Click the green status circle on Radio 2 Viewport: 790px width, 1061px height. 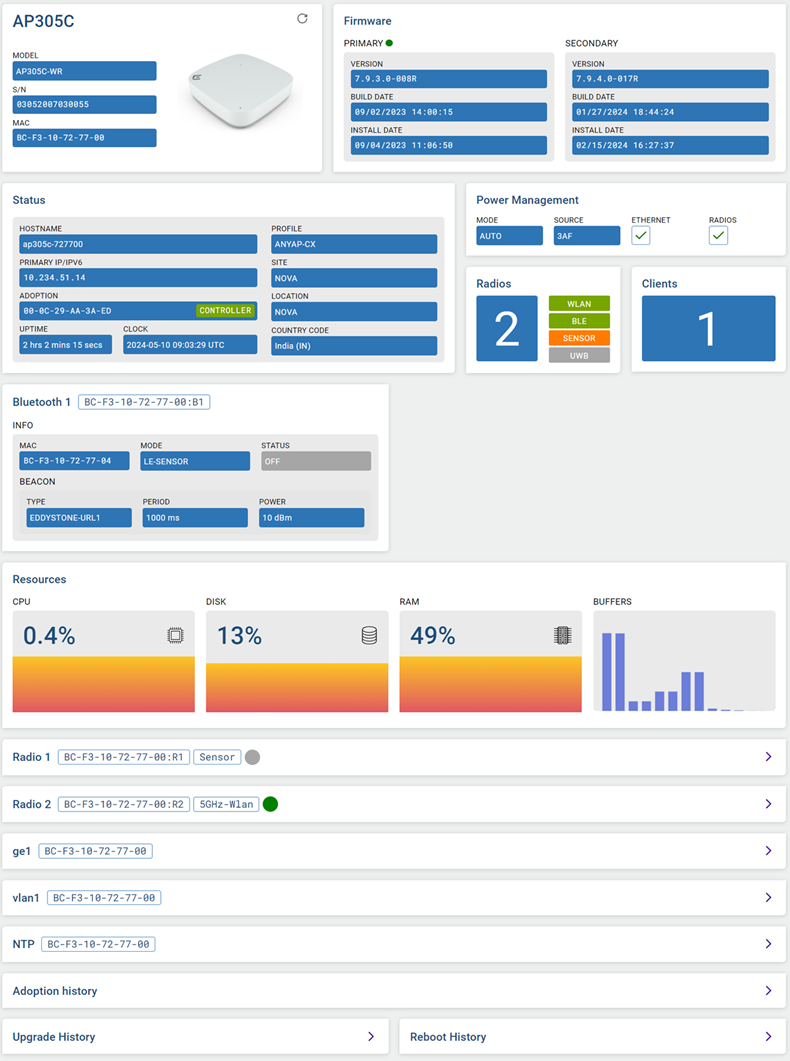point(270,804)
